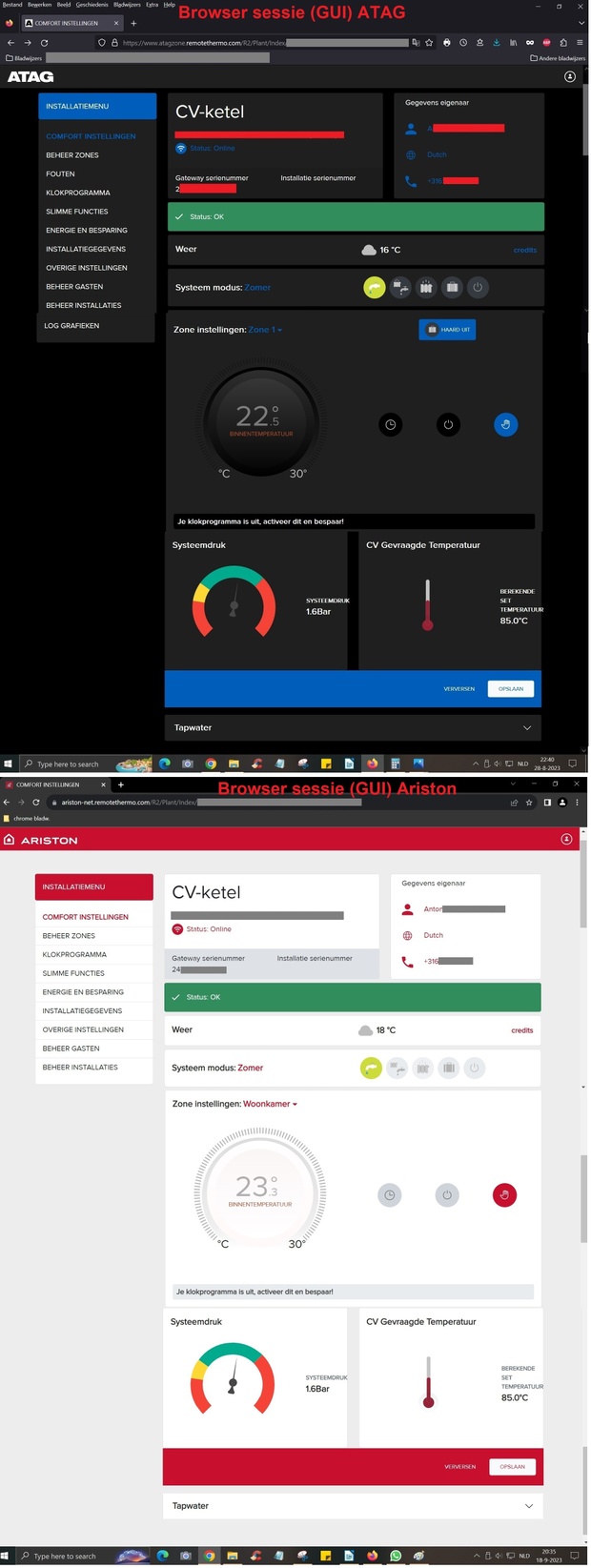Click Ariston user account icon in header
The width and height of the screenshot is (591, 1568).
[566, 840]
